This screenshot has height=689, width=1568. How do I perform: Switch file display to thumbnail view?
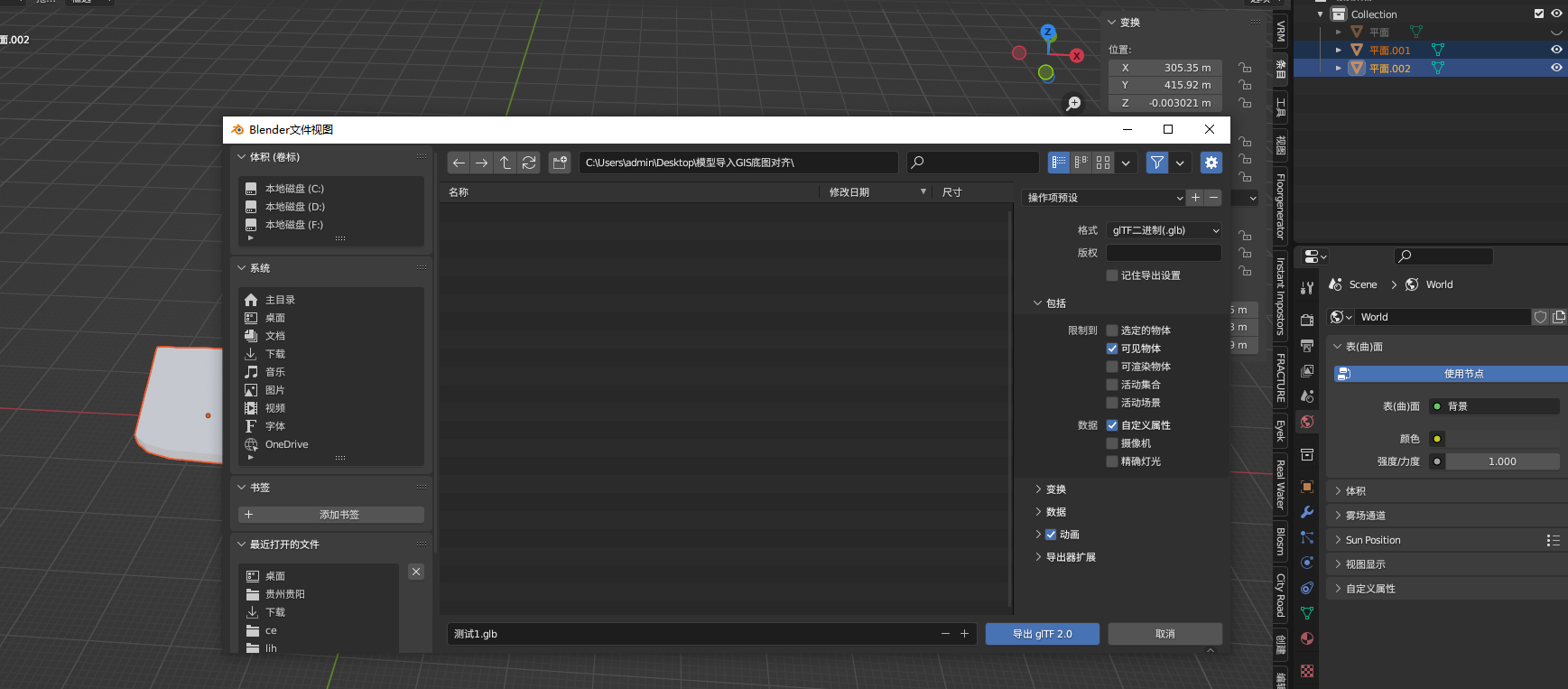tap(1103, 163)
